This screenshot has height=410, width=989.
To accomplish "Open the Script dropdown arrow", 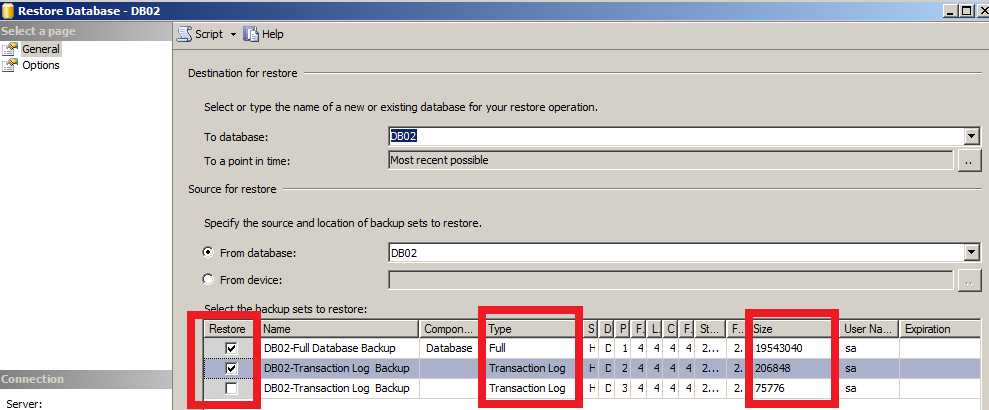I will pos(233,35).
